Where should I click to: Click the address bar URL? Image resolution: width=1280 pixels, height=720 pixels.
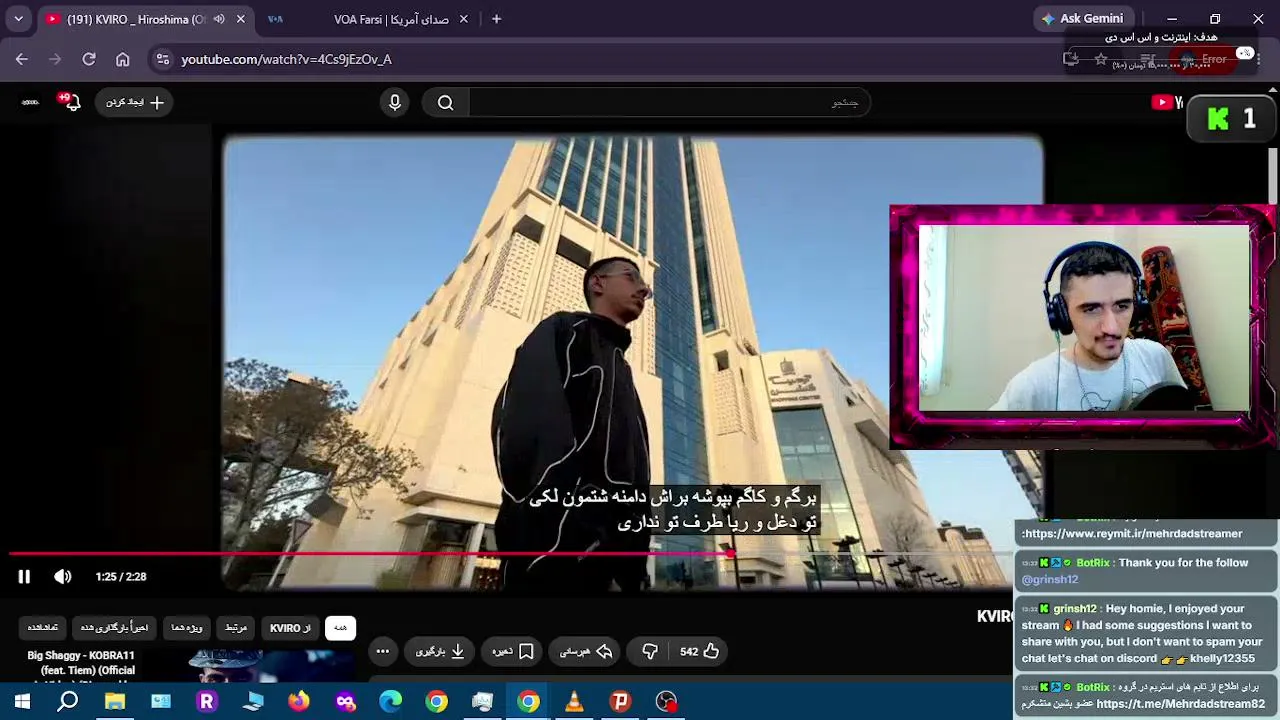286,59
